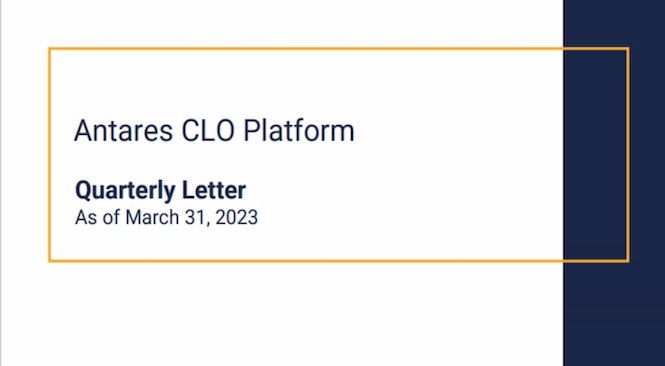Click the white page area below the frame

pyautogui.click(x=282, y=314)
